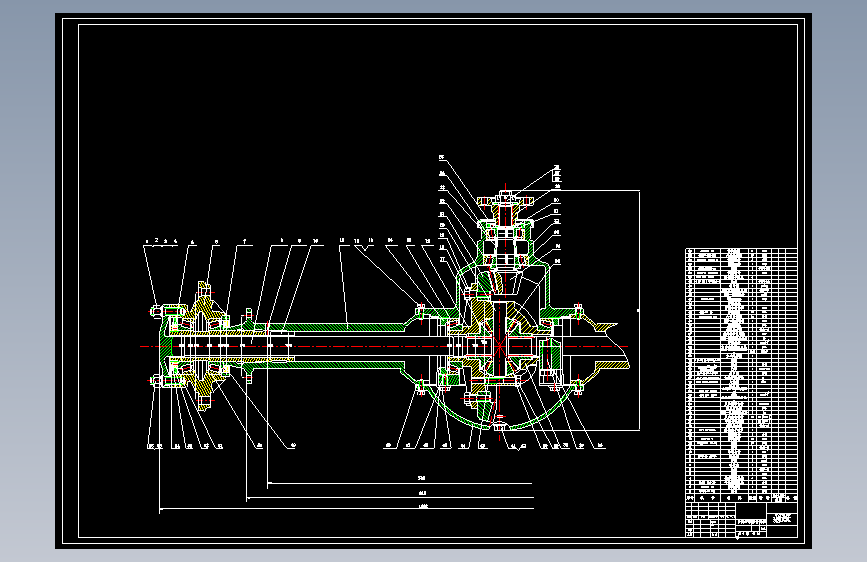
Task: Click the title block below the parts list
Action: pyautogui.click(x=741, y=519)
